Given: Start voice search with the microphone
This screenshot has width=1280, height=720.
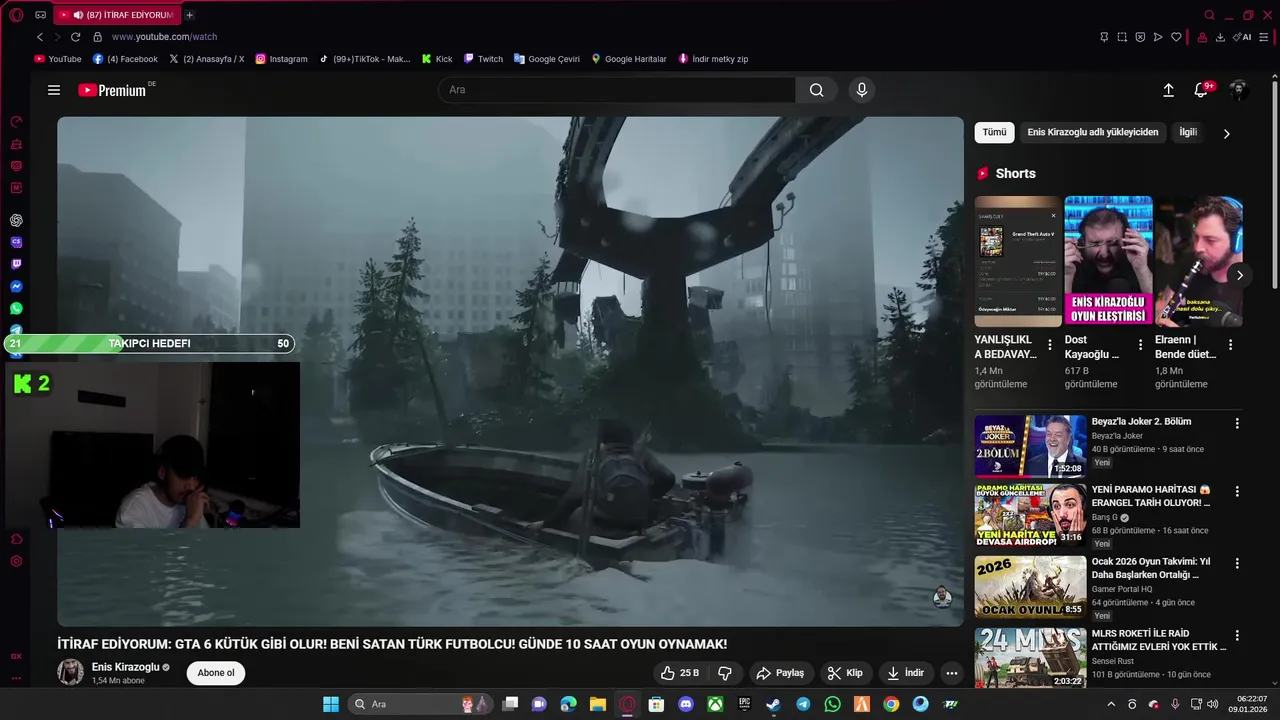Looking at the screenshot, I should [x=862, y=90].
